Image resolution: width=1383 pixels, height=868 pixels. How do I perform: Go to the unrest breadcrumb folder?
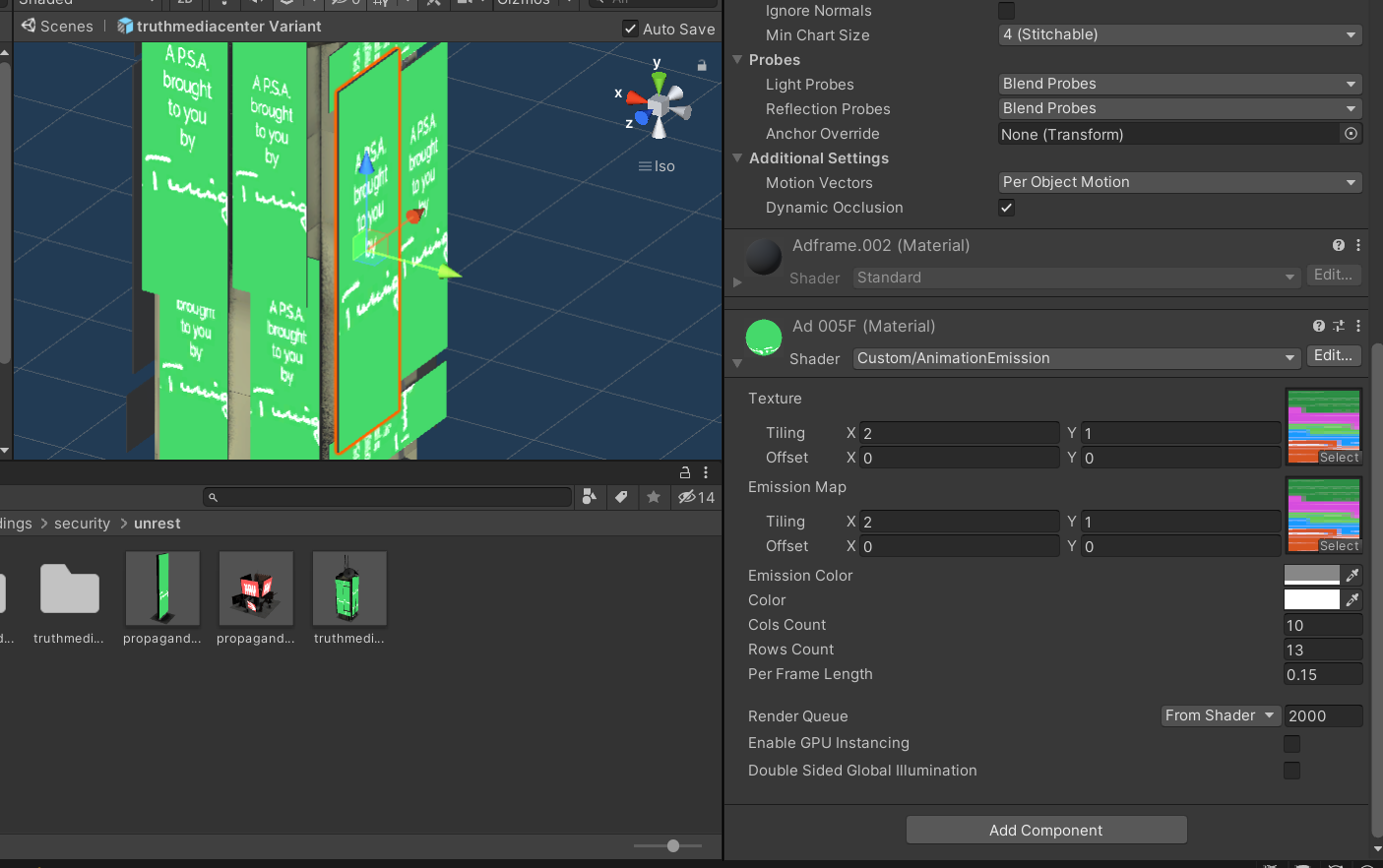pyautogui.click(x=157, y=524)
